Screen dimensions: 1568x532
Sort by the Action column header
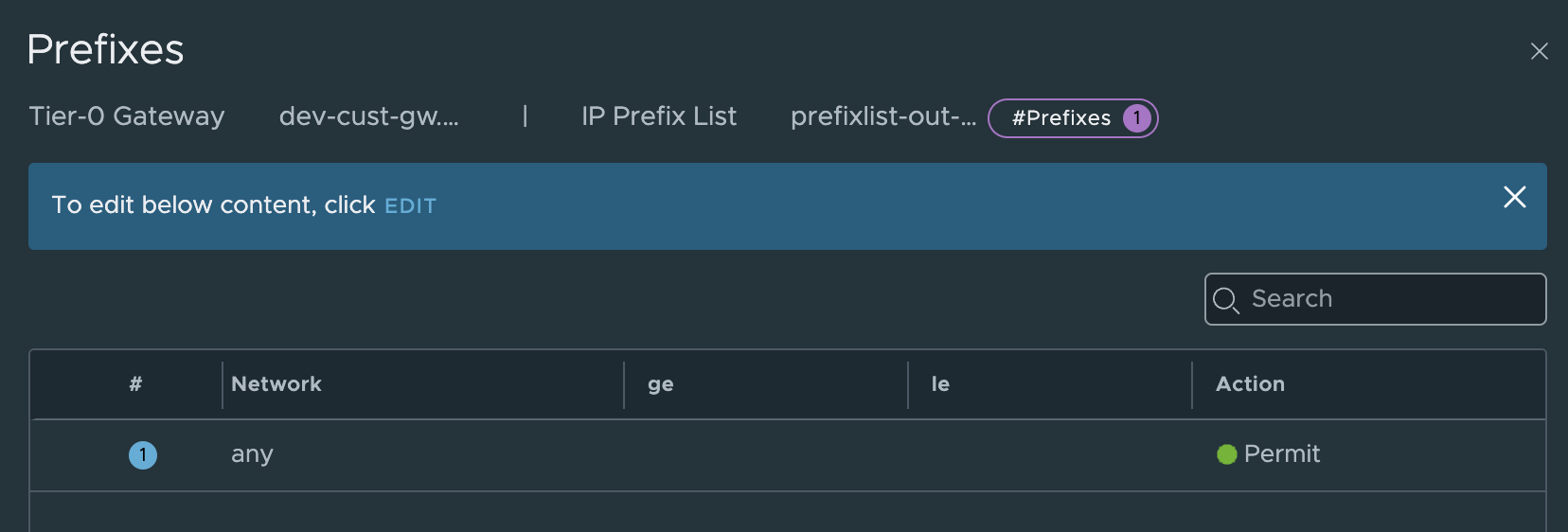point(1250,384)
